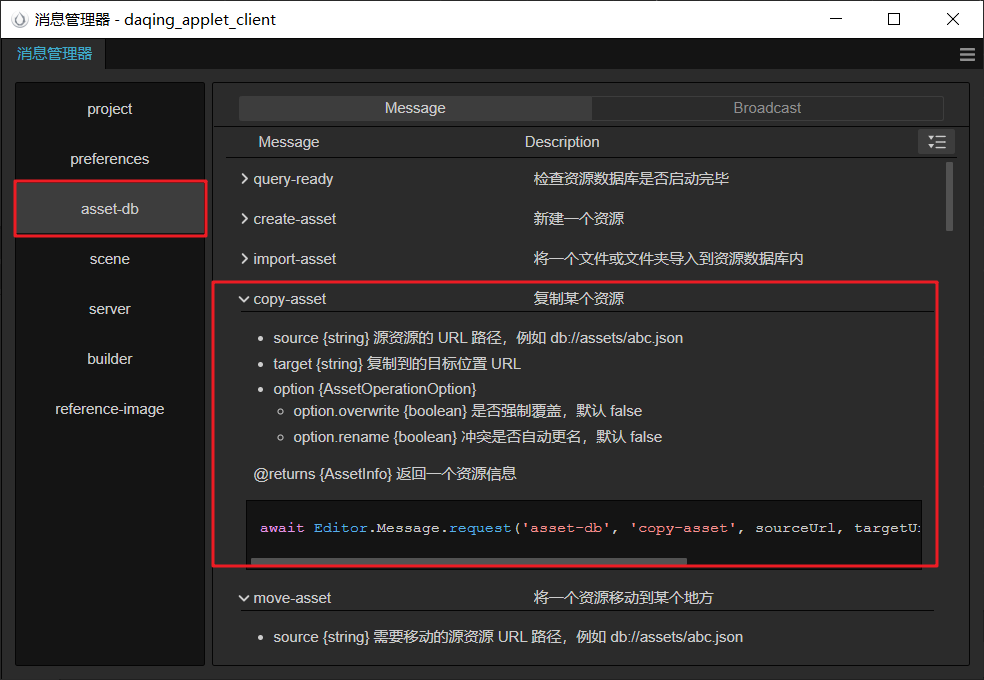This screenshot has height=680, width=984.
Task: Select server in the sidebar
Action: [x=110, y=309]
